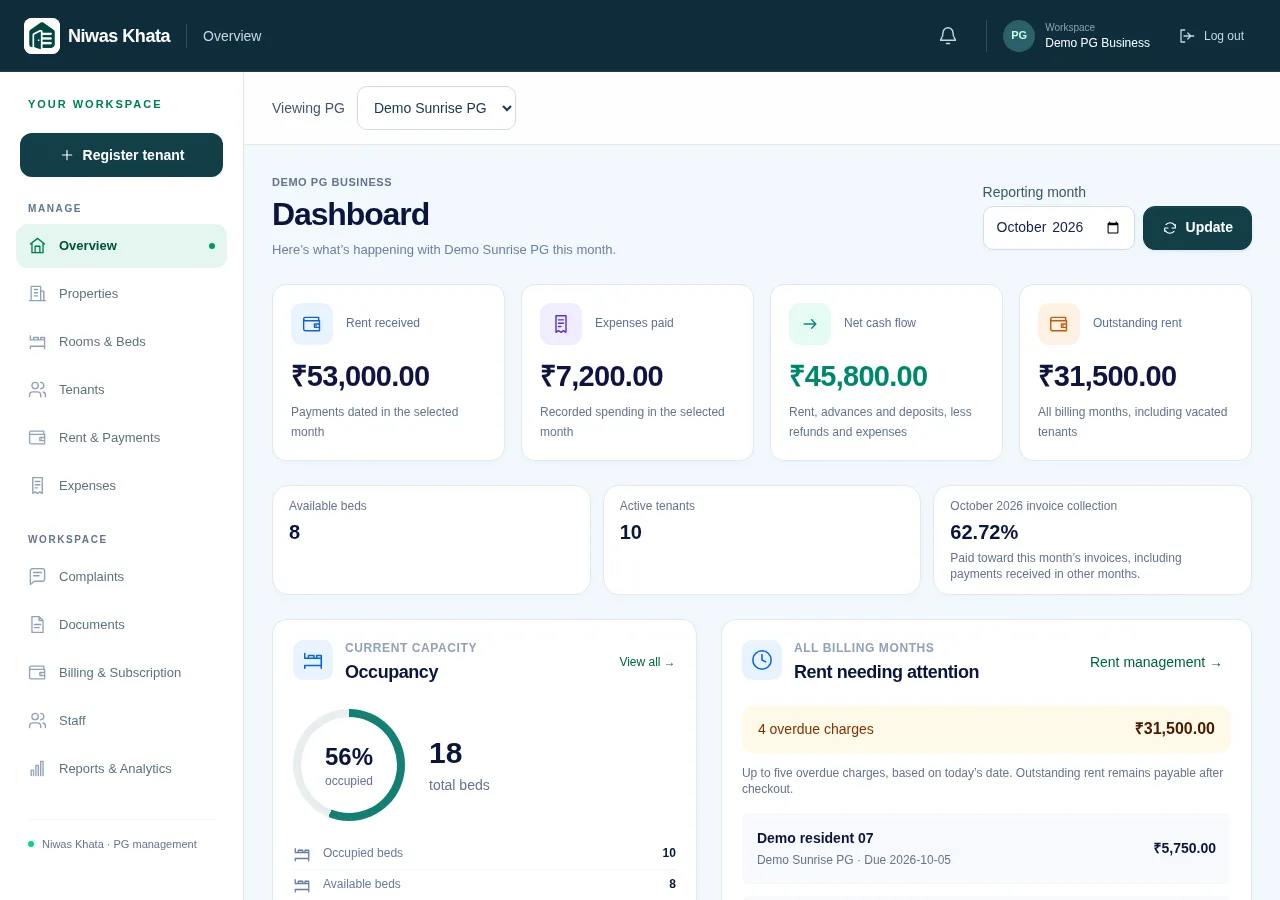This screenshot has height=900, width=1280.
Task: Click the clock icon beside Rent needing attention
Action: (762, 660)
